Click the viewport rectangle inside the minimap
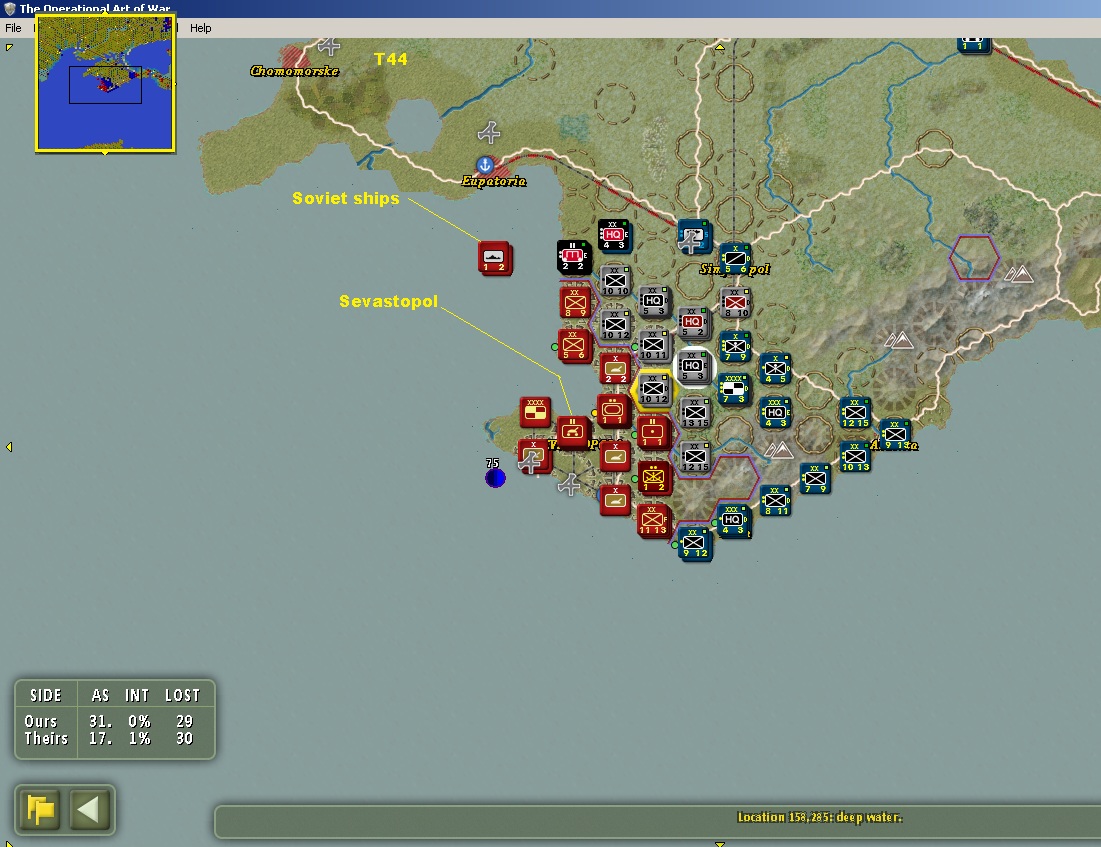The height and width of the screenshot is (847, 1101). (x=105, y=85)
